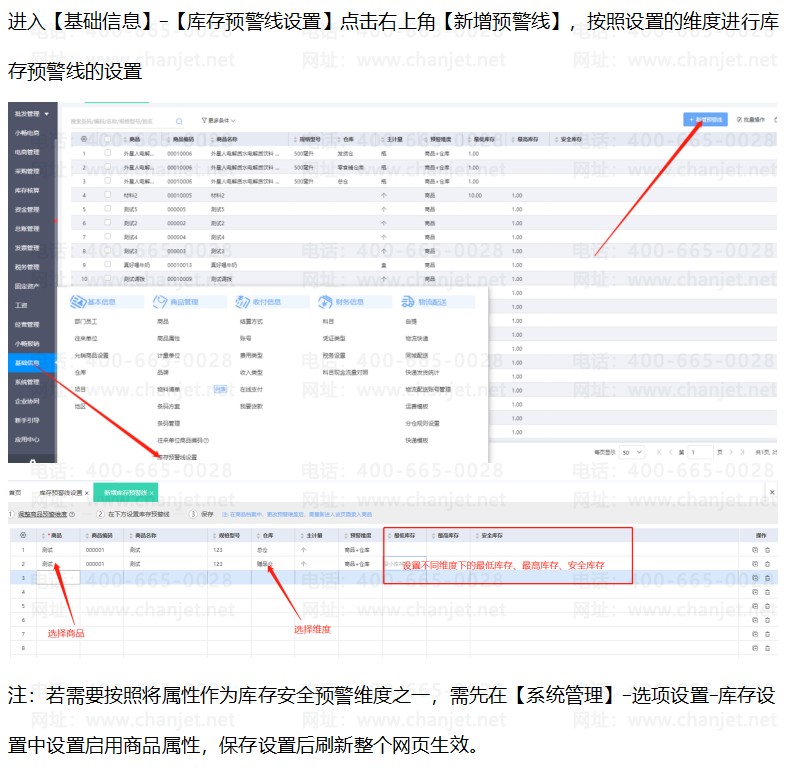The width and height of the screenshot is (795, 778).
Task: Click the empty 商品 cell in lower row 3
Action: tap(58, 578)
